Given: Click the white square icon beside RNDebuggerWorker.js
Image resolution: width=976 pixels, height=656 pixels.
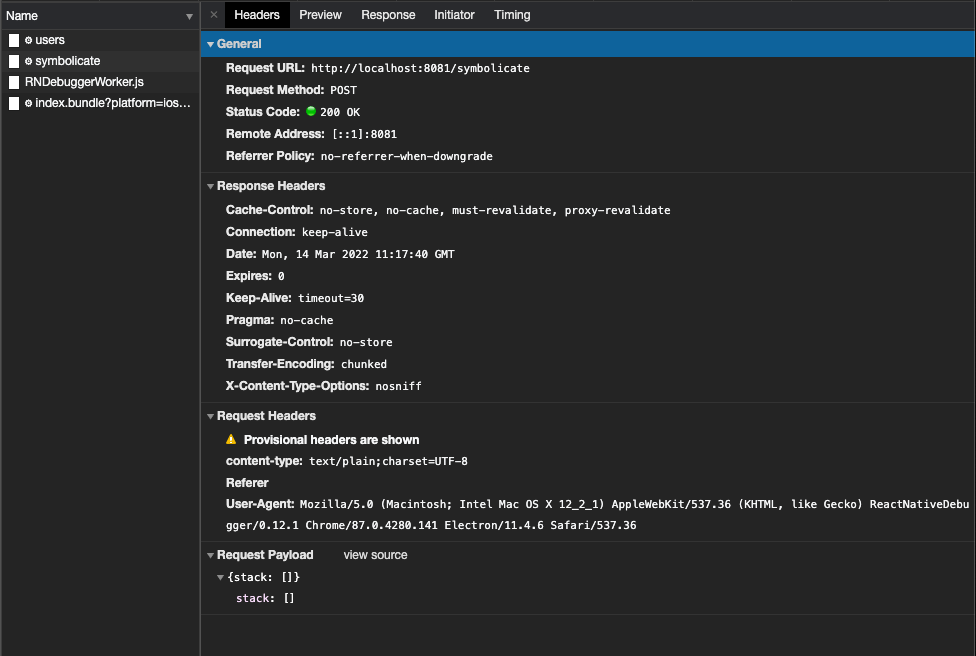Looking at the screenshot, I should coord(13,82).
